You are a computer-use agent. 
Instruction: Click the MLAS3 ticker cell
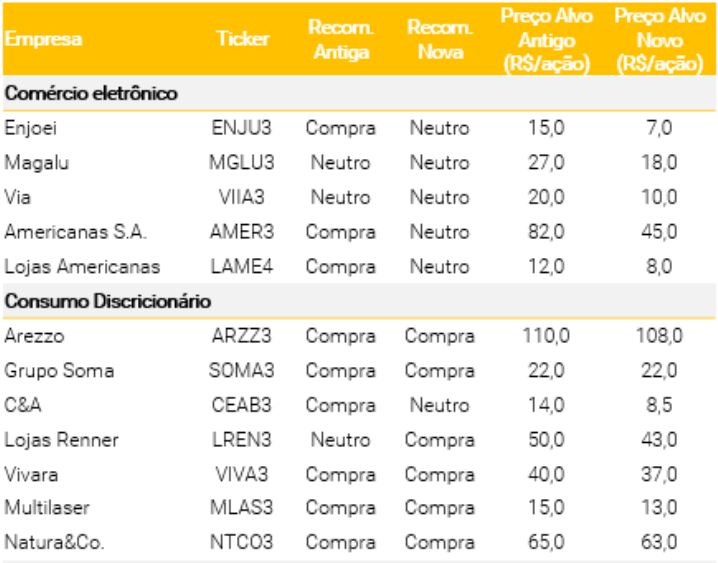242,509
